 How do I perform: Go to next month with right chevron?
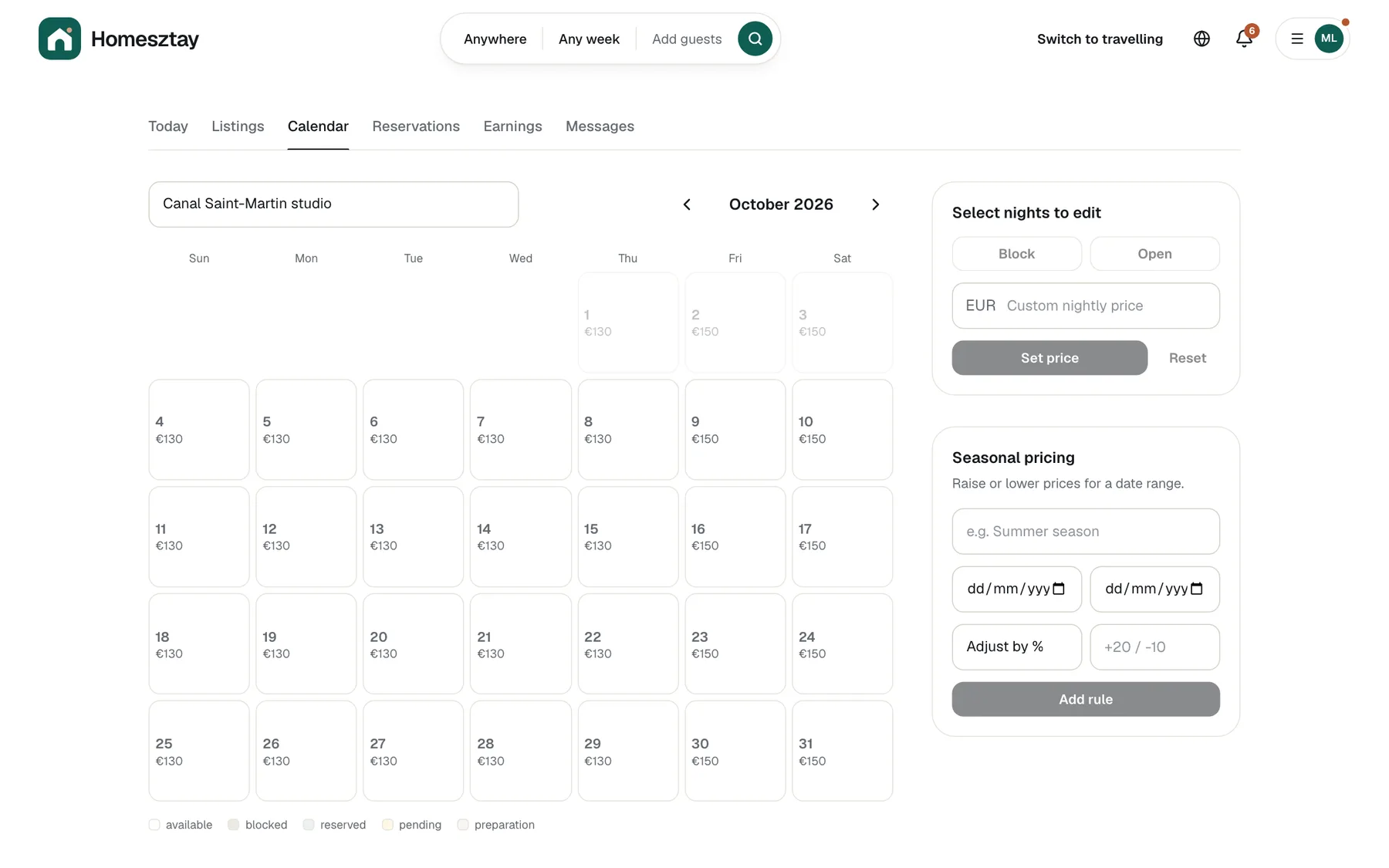coord(875,204)
